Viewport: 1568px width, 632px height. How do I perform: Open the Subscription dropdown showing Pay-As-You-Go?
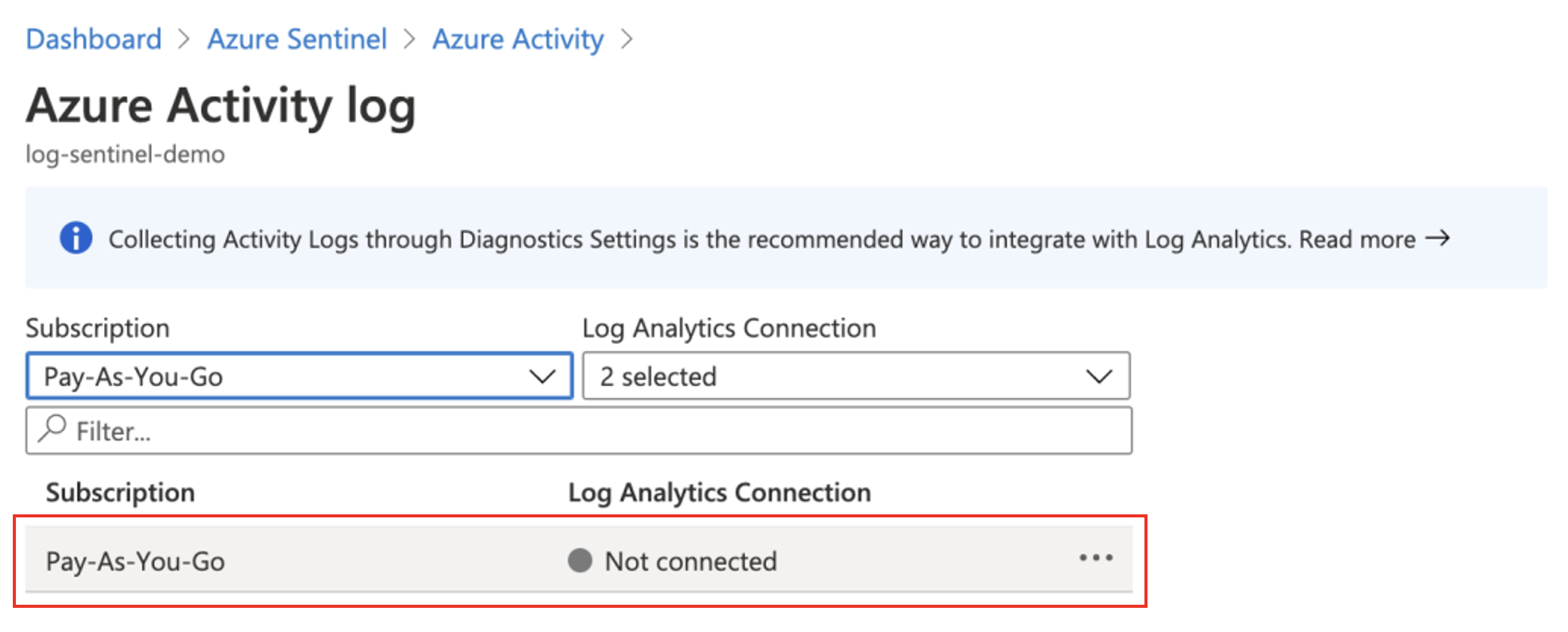pyautogui.click(x=298, y=376)
